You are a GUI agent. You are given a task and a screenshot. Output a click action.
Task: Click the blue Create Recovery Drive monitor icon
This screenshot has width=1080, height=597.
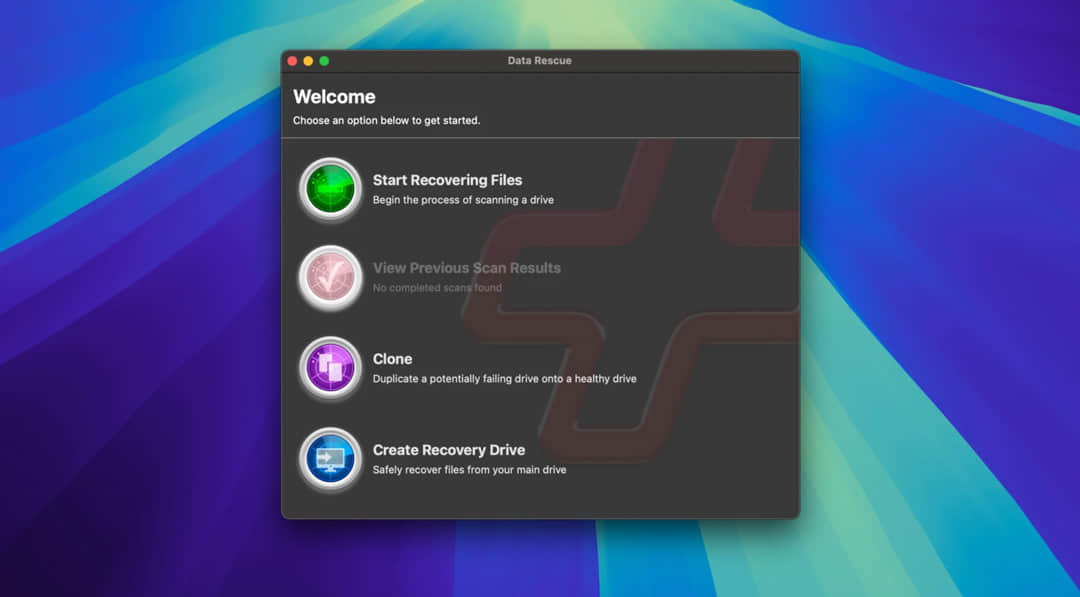click(330, 458)
